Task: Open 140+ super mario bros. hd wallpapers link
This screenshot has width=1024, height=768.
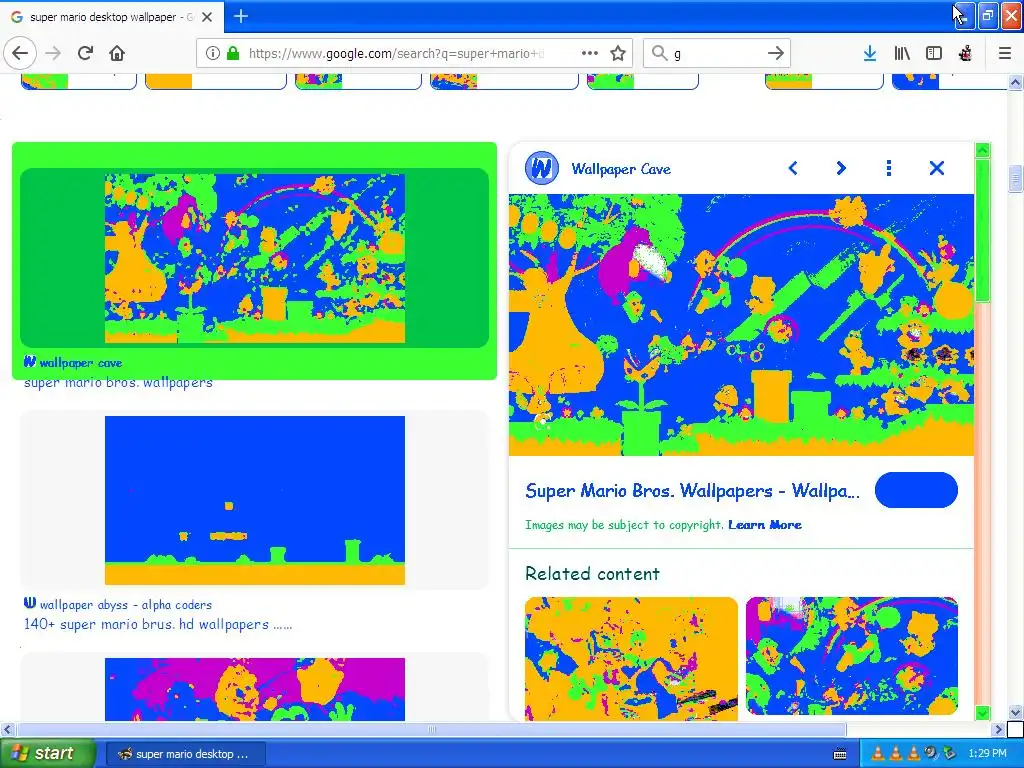Action: point(158,624)
